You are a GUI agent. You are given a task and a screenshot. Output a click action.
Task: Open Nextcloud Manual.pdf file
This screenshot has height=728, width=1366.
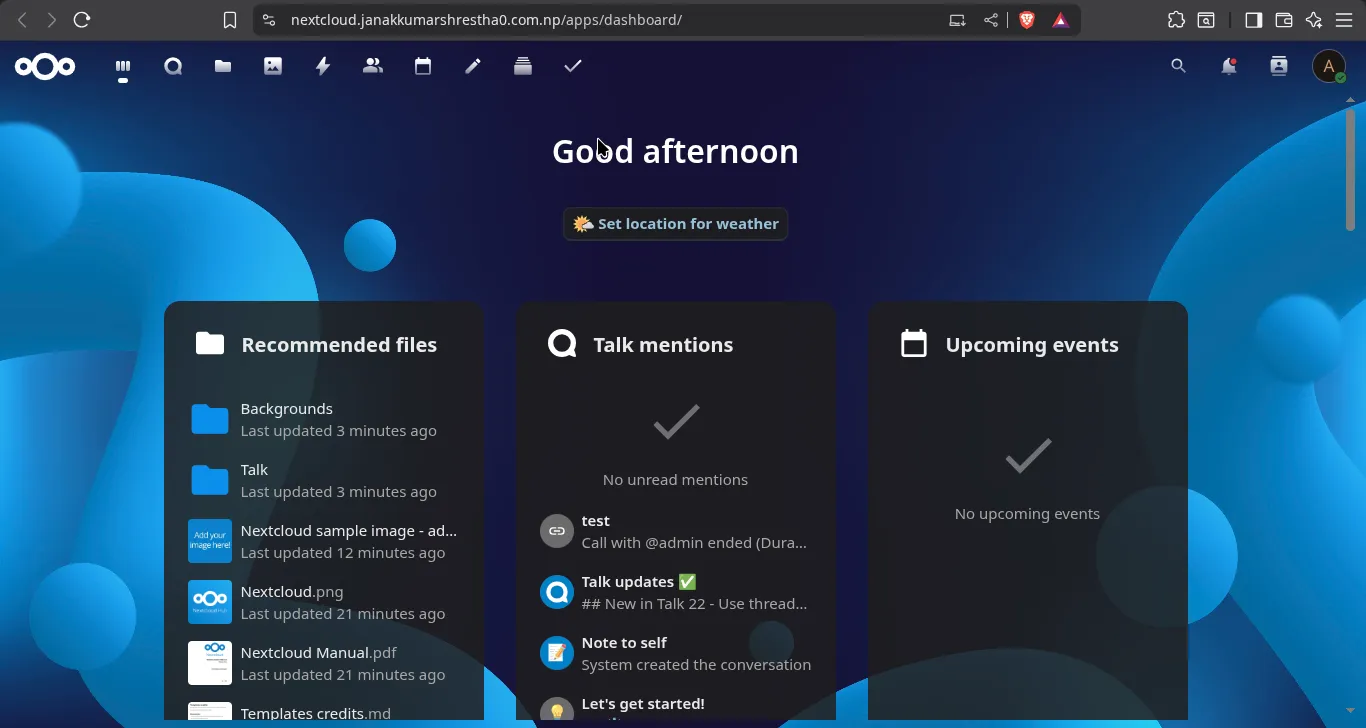pyautogui.click(x=319, y=653)
